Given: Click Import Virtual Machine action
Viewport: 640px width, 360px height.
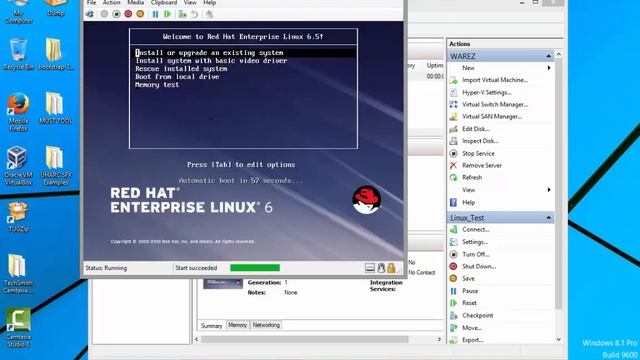Looking at the screenshot, I should coord(495,80).
